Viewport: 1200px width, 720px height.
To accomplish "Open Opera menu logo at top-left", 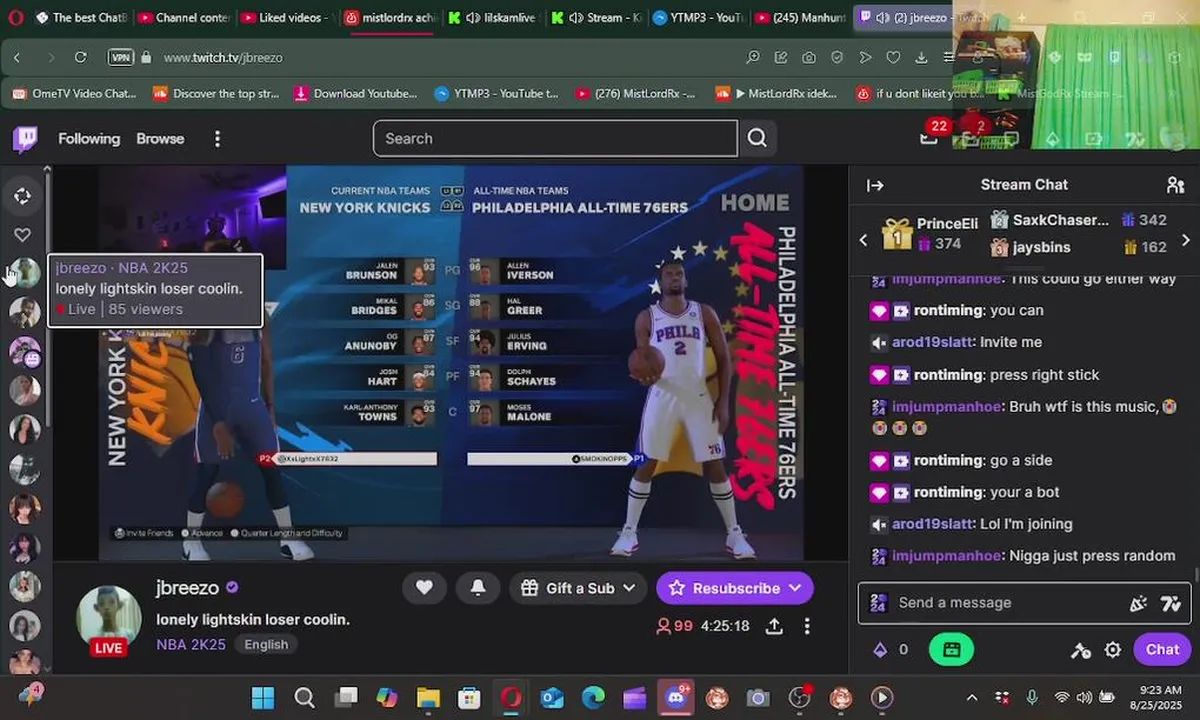I will [x=14, y=18].
